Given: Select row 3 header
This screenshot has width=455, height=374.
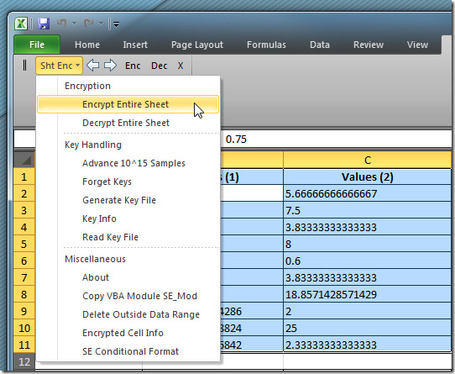Looking at the screenshot, I should click(24, 210).
